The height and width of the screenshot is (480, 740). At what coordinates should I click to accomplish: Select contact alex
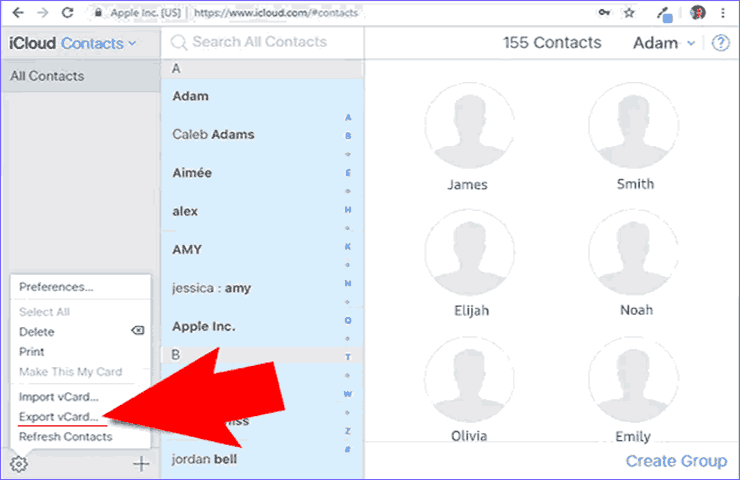click(x=262, y=211)
